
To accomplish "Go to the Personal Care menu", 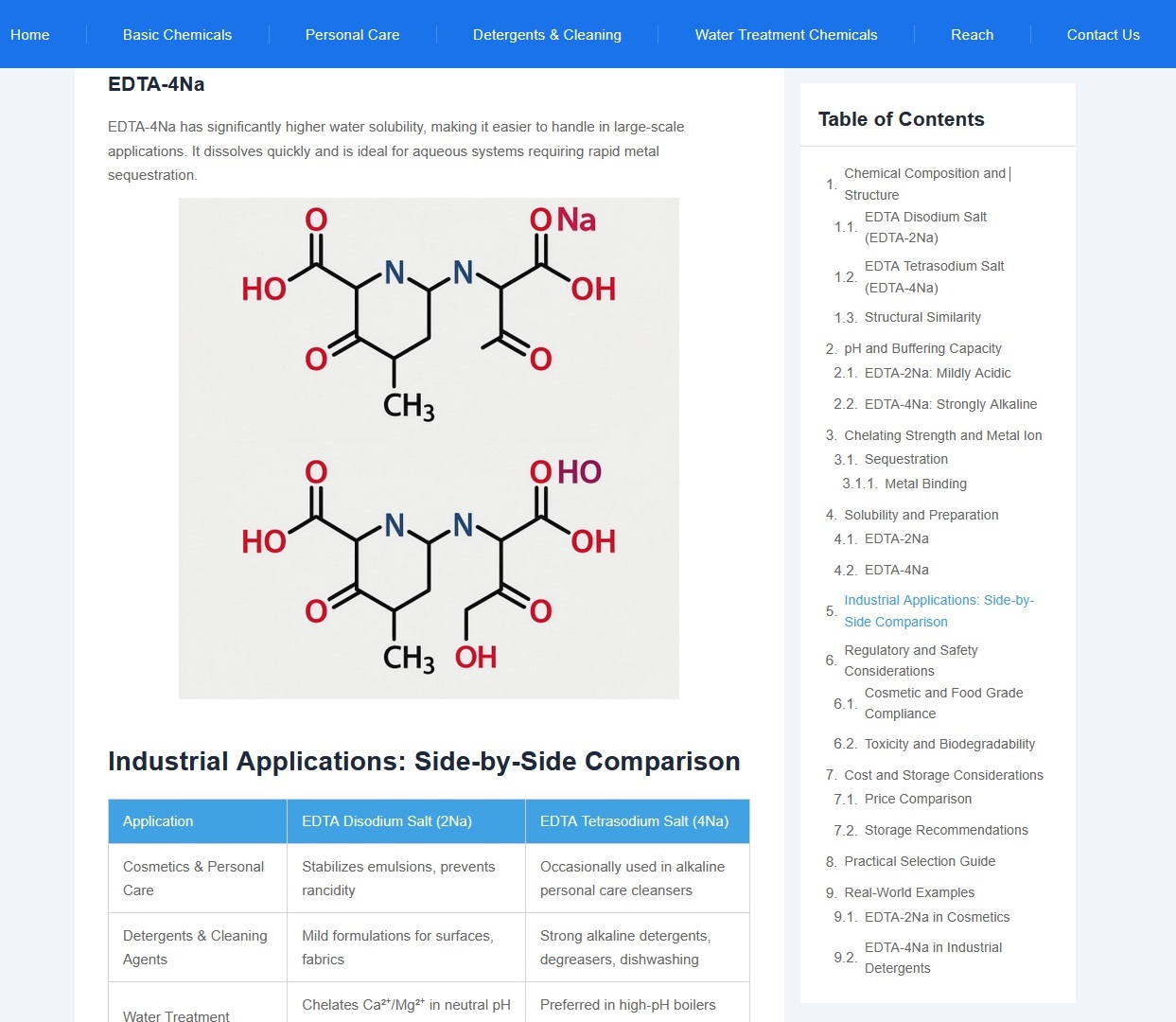I will coord(352,35).
